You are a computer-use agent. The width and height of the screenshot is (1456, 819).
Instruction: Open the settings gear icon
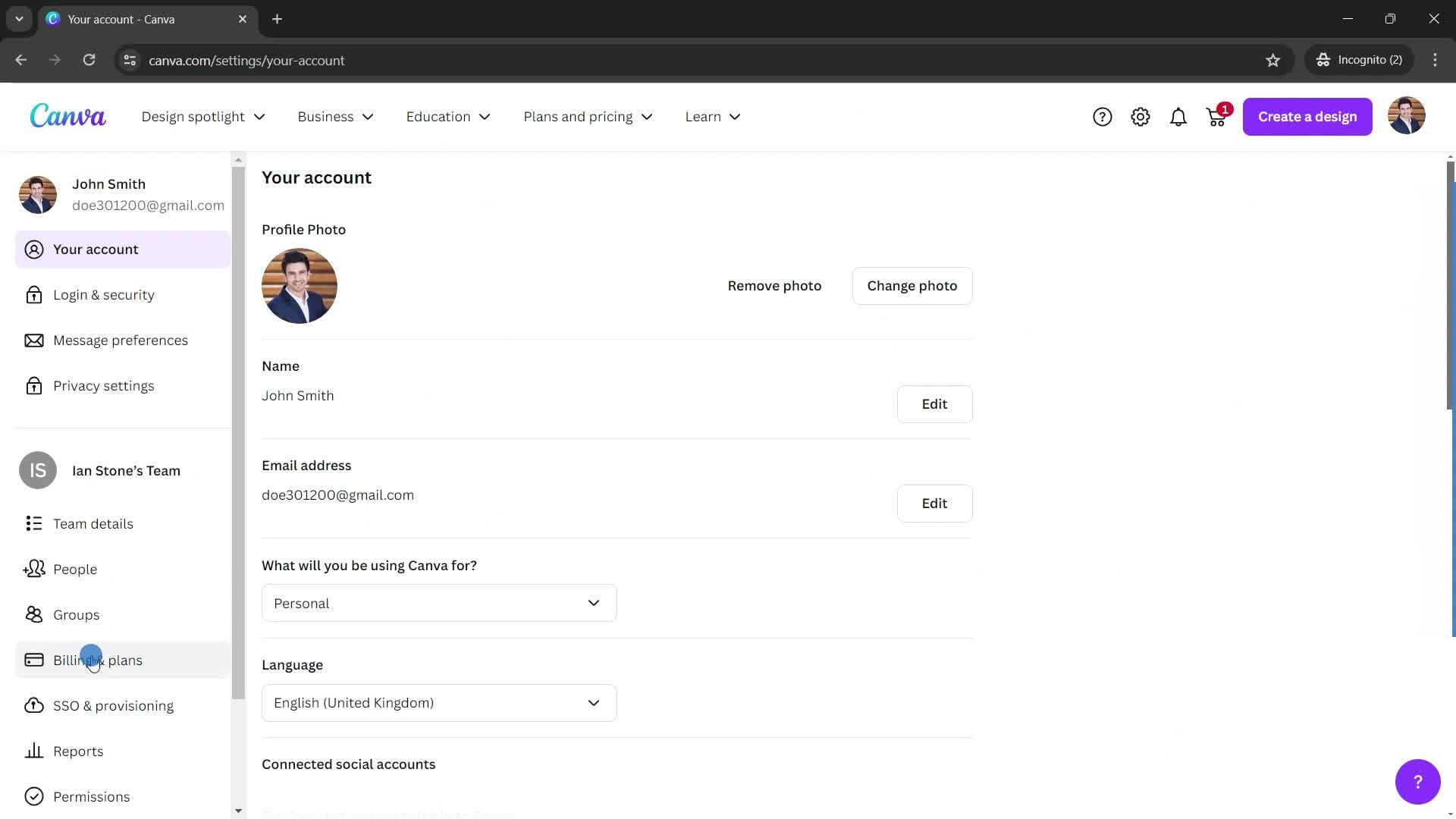pyautogui.click(x=1140, y=117)
